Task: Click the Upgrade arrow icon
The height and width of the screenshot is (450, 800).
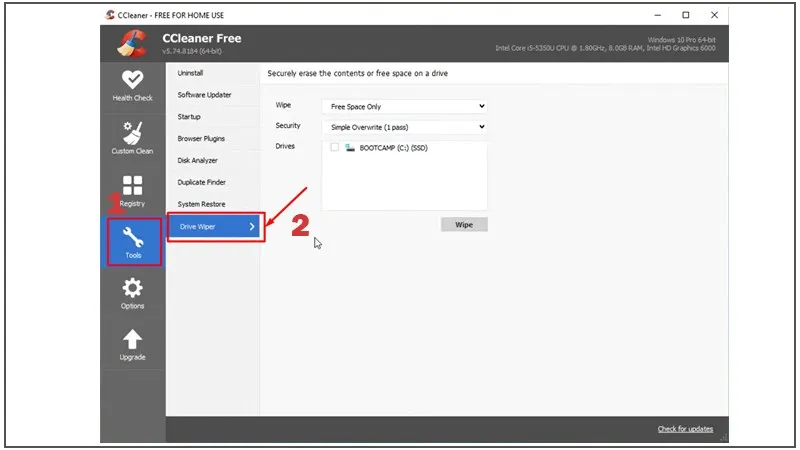Action: coord(132,339)
